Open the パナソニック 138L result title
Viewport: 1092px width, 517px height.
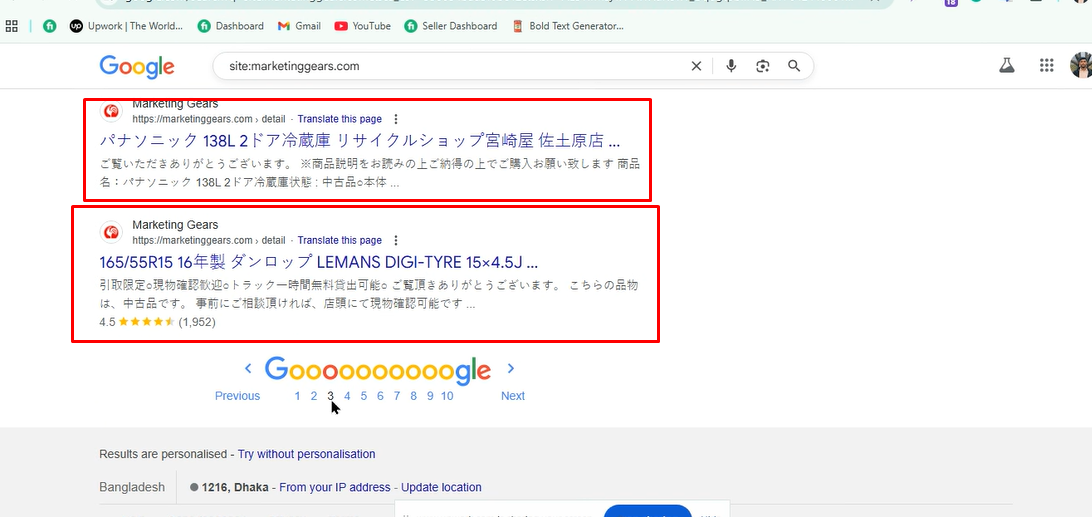point(360,141)
